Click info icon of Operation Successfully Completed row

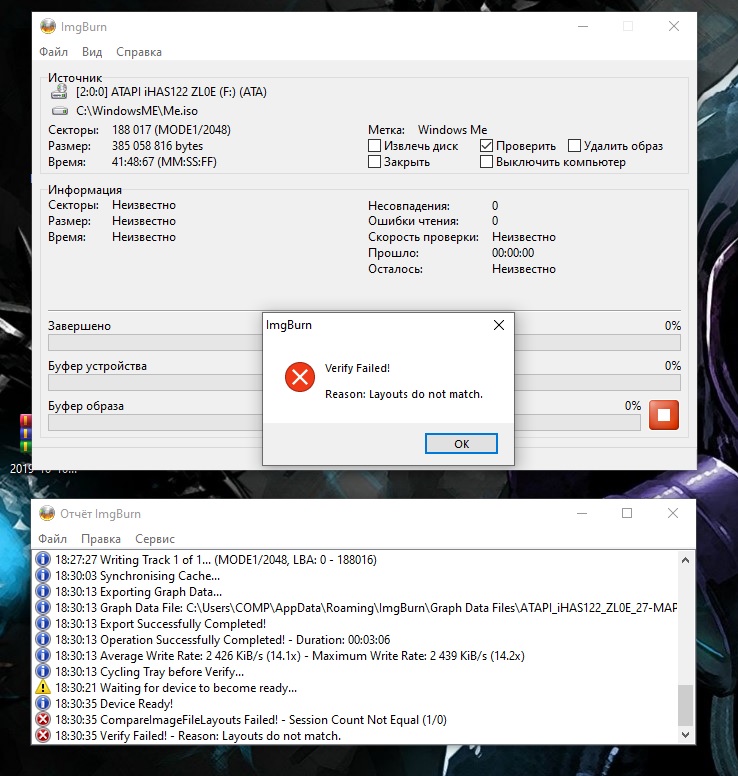(44, 639)
